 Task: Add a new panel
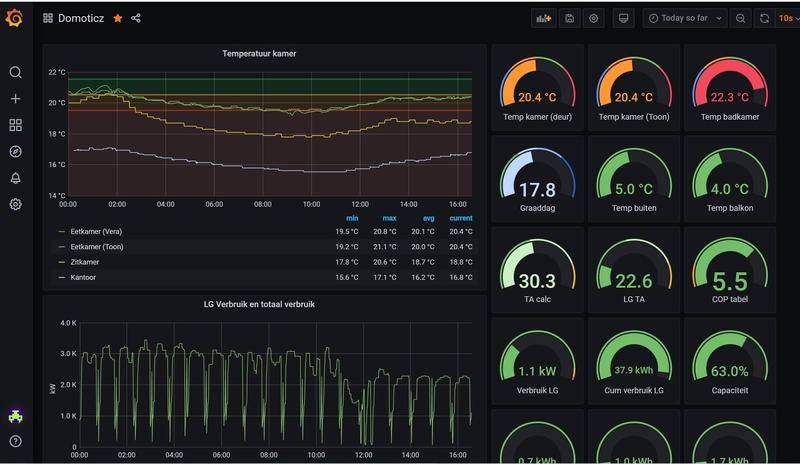click(x=543, y=18)
